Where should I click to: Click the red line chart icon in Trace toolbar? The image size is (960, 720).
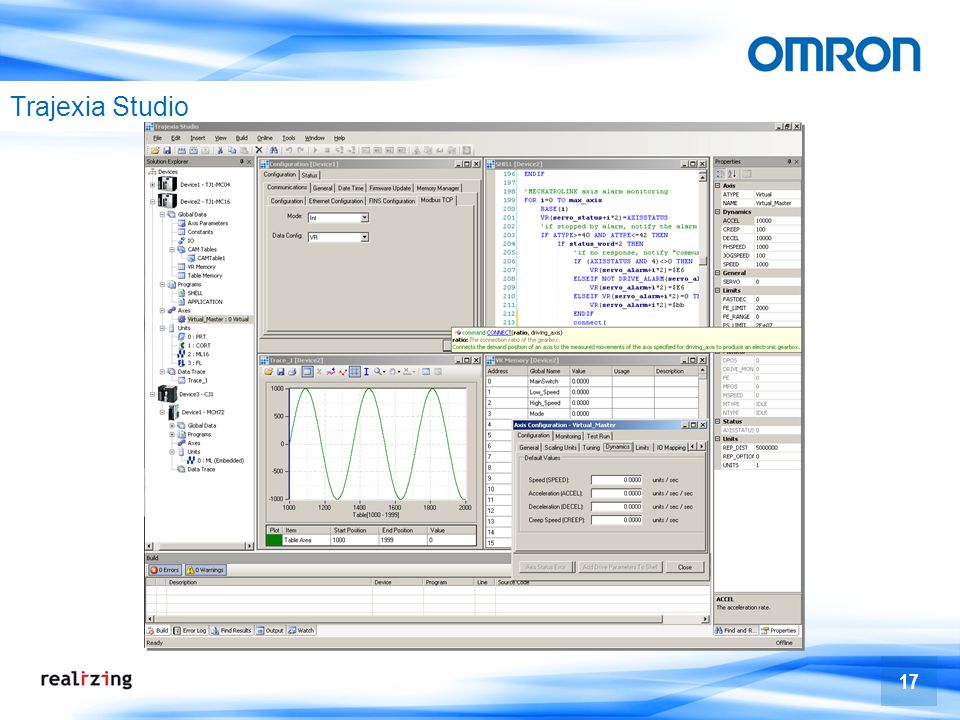tap(342, 372)
